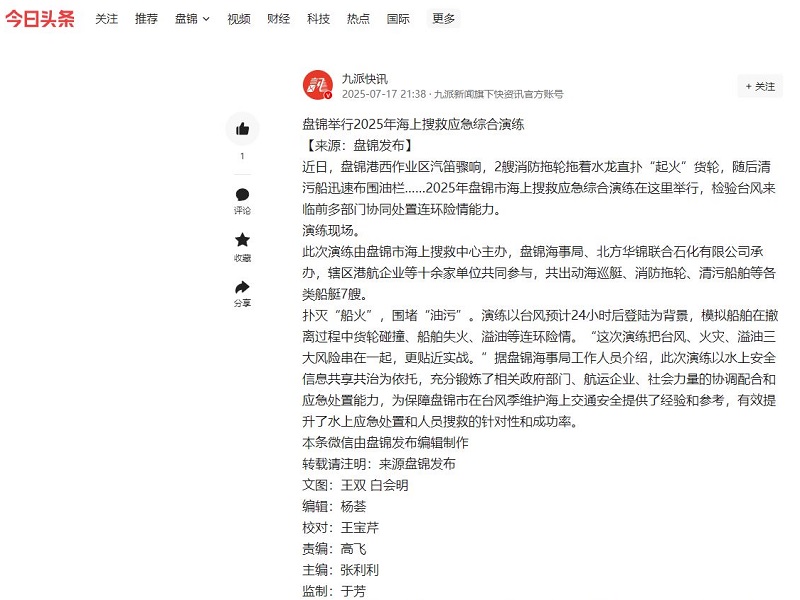Click the 九派快讯 avatar image
This screenshot has height=600, width=800.
pos(317,85)
